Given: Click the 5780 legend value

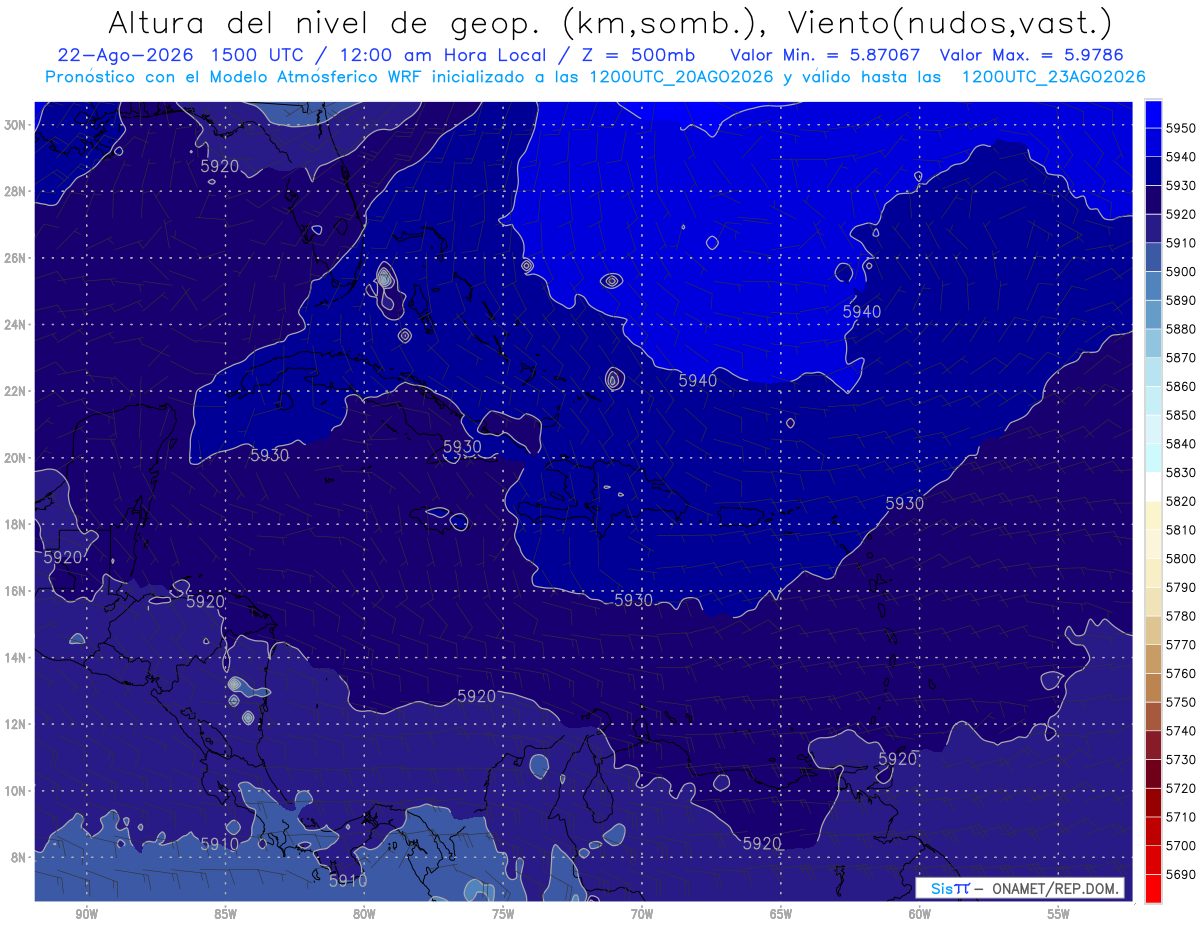Looking at the screenshot, I should 1181,616.
